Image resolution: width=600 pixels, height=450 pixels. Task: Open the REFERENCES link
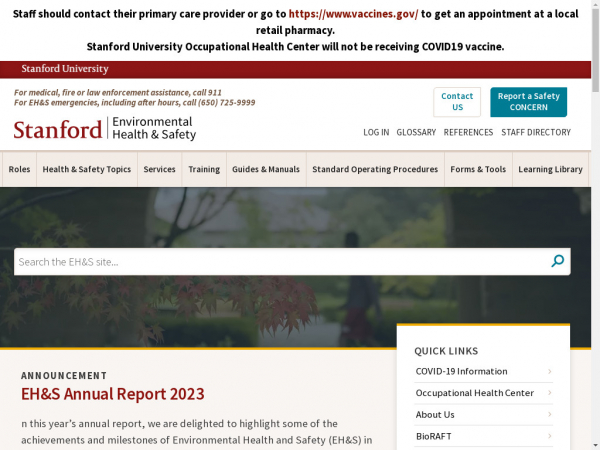click(x=468, y=132)
